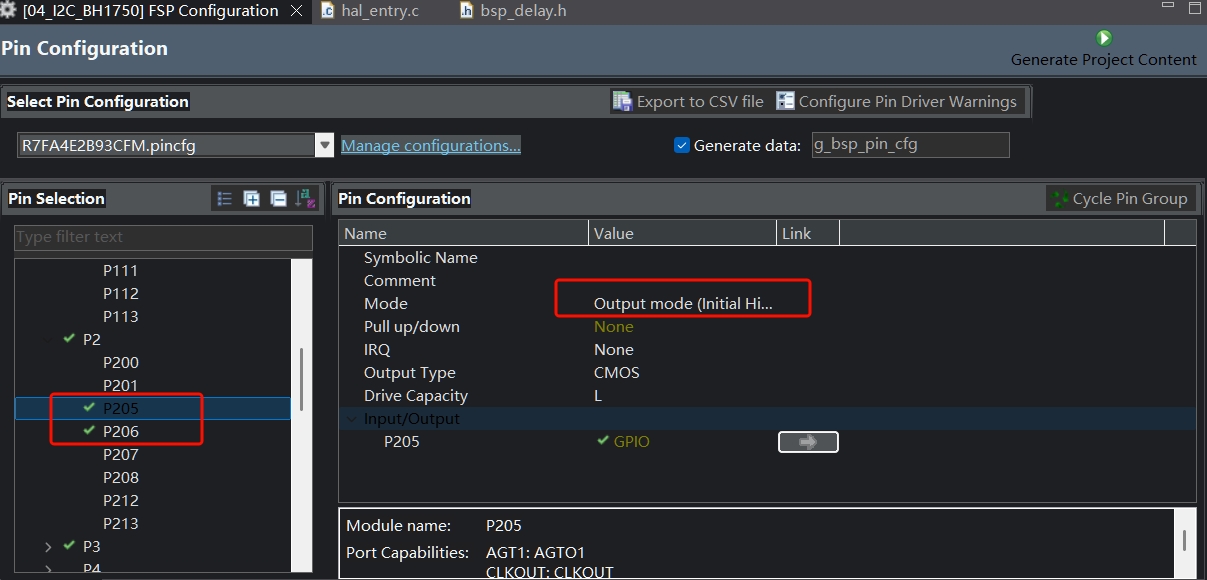Viewport: 1207px width, 580px height.
Task: Open Configure Pin Driver Warnings
Action: (896, 101)
